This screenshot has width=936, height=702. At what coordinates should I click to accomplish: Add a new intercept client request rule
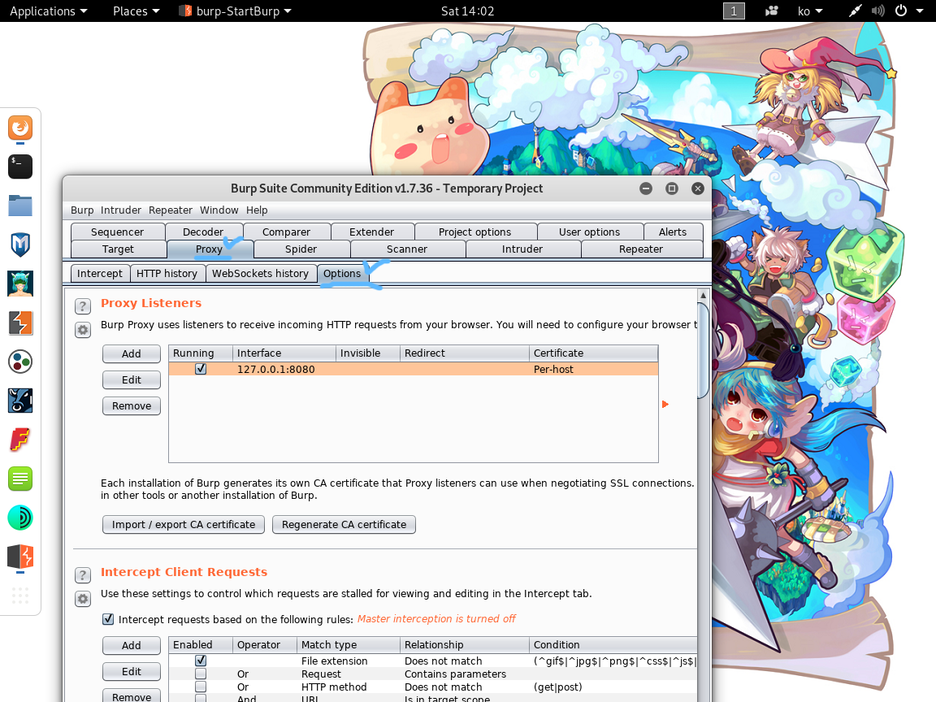coord(131,645)
